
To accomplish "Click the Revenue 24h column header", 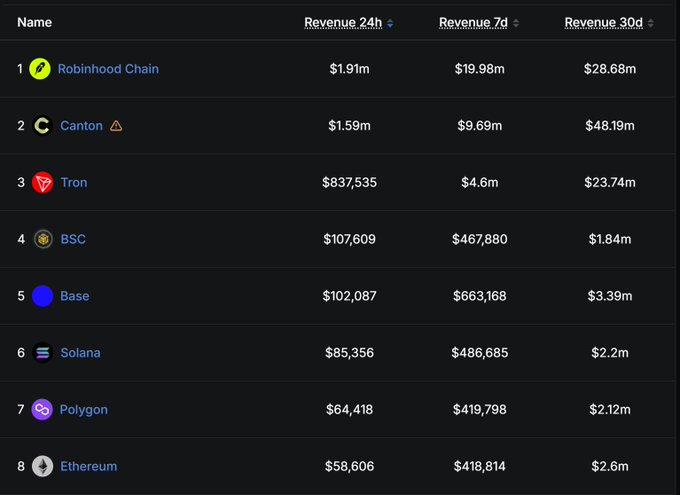I will coord(343,22).
